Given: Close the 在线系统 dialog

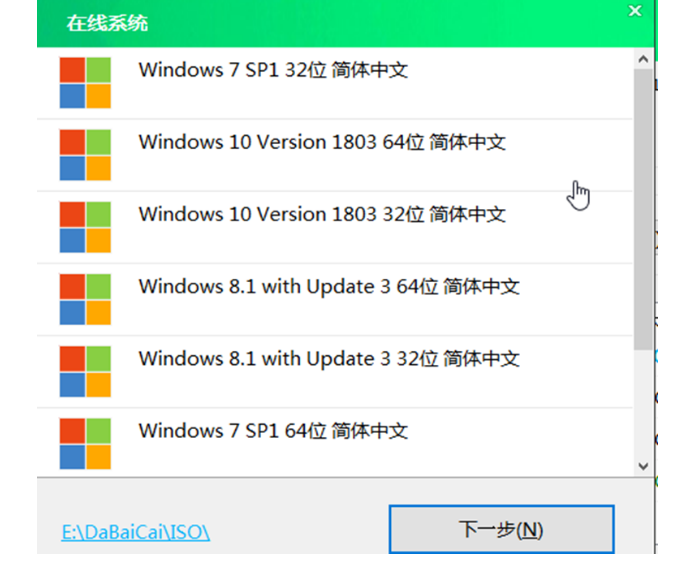Looking at the screenshot, I should (635, 11).
